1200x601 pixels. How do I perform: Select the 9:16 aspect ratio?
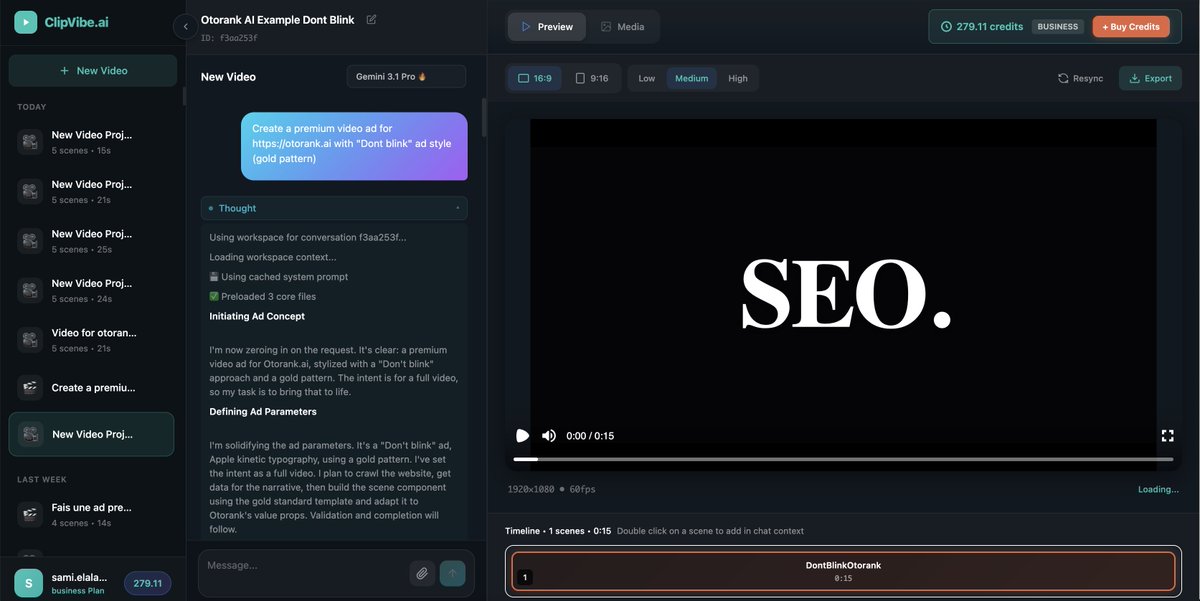(592, 78)
